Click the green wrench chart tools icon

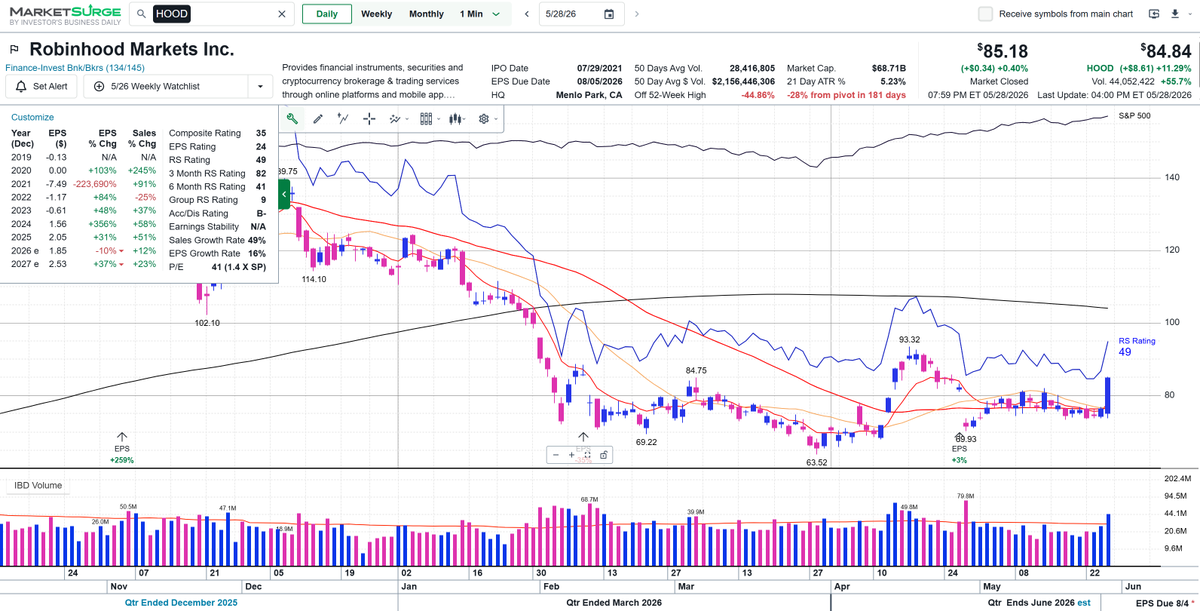click(x=291, y=118)
